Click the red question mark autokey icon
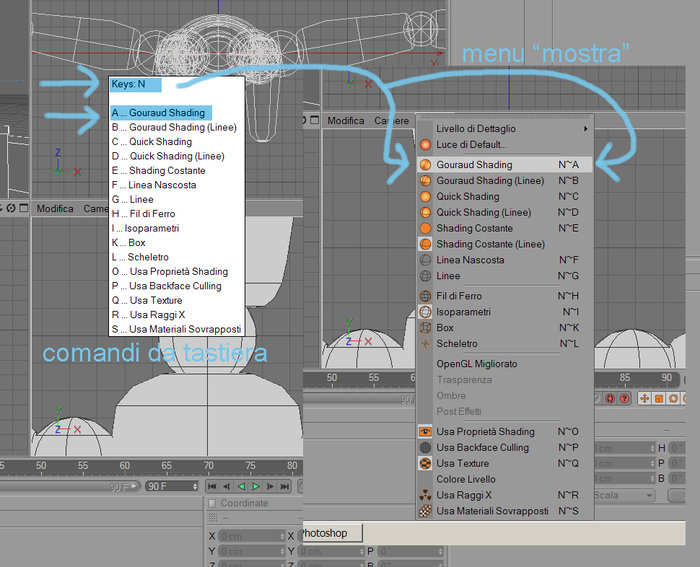This screenshot has height=567, width=700. (625, 398)
